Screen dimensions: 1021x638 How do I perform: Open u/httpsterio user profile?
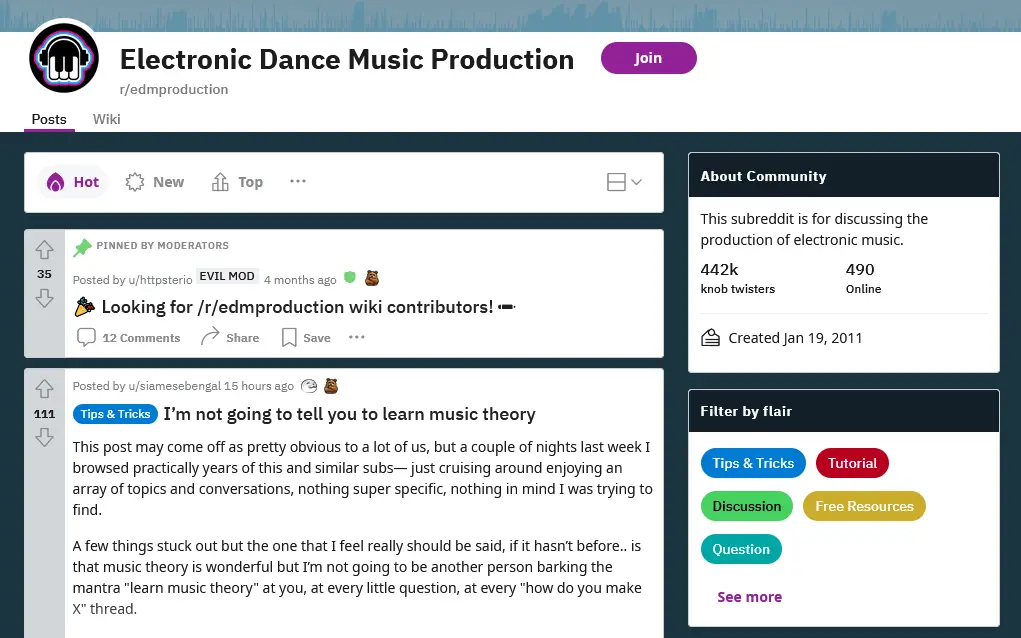point(160,280)
